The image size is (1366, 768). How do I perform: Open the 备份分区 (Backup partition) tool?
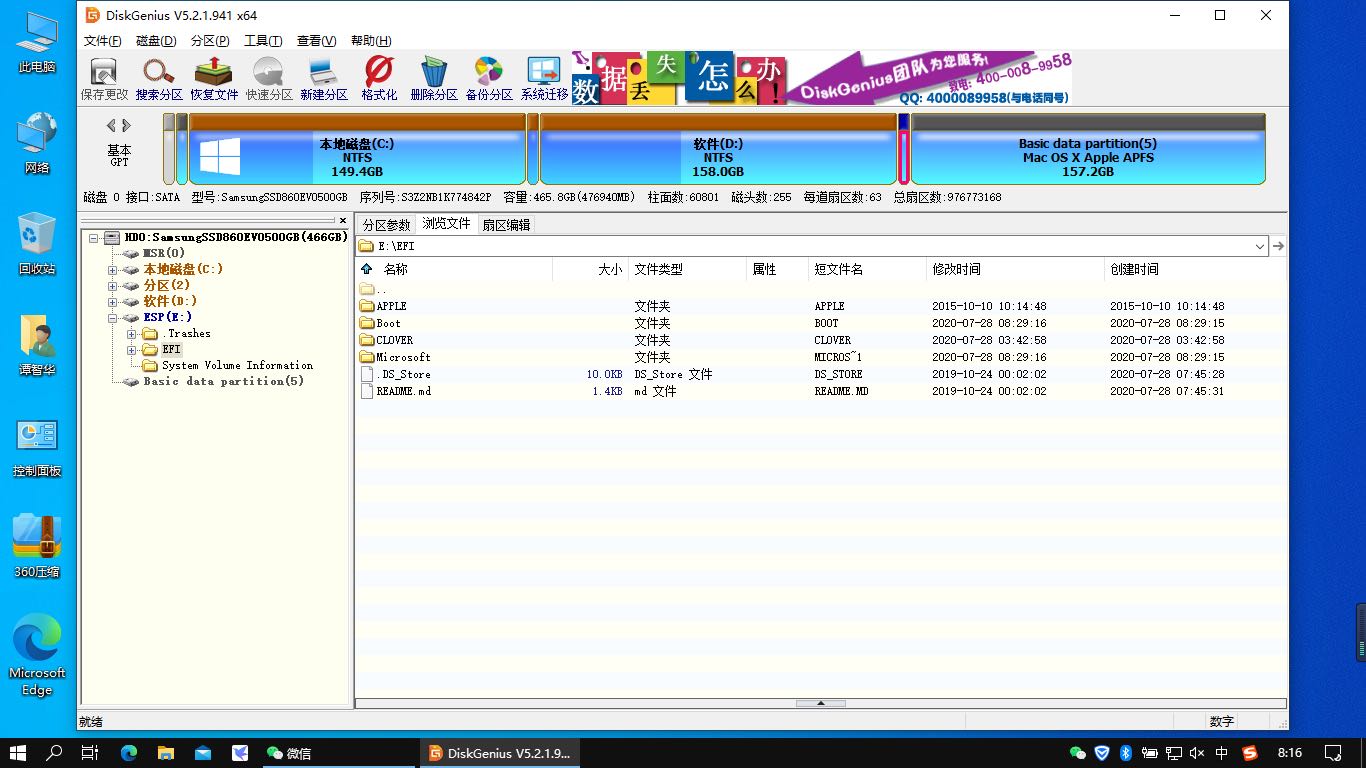click(489, 79)
